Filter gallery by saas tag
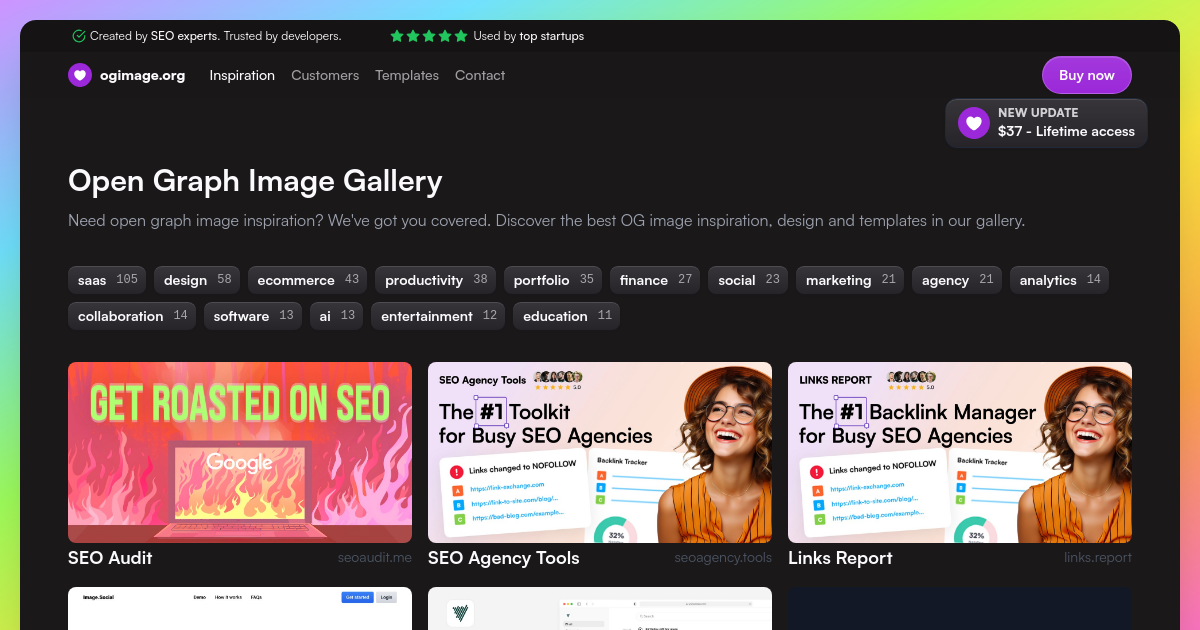Viewport: 1200px width, 630px height. tap(107, 280)
